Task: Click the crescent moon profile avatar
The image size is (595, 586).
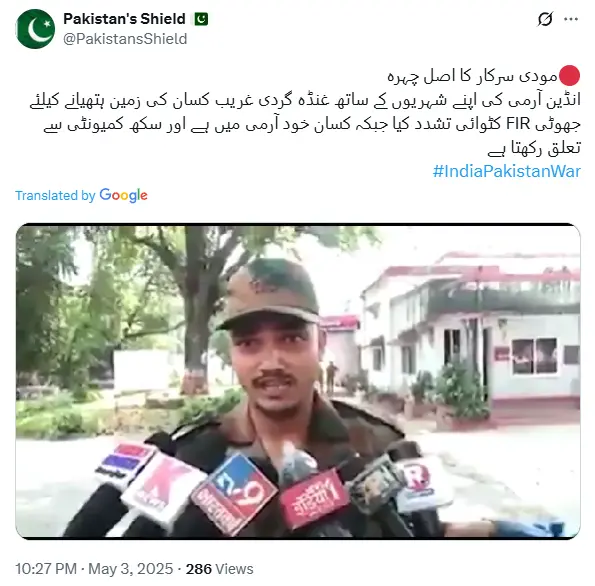Action: [x=35, y=29]
